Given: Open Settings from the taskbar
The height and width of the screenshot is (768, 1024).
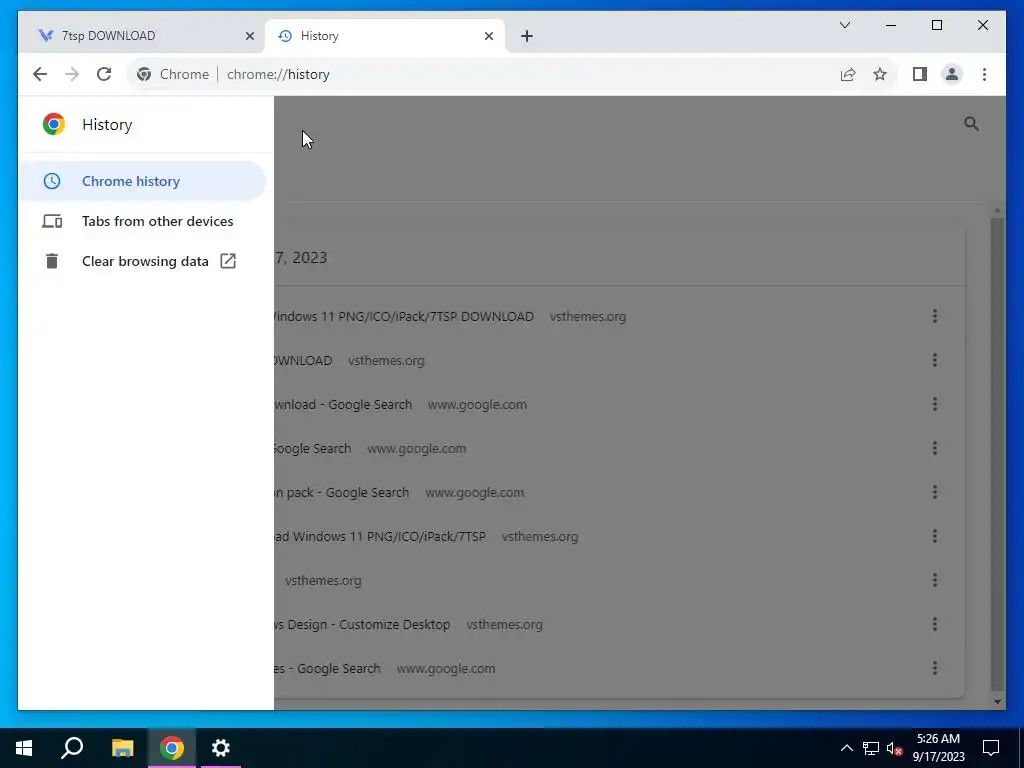Looking at the screenshot, I should [x=221, y=748].
